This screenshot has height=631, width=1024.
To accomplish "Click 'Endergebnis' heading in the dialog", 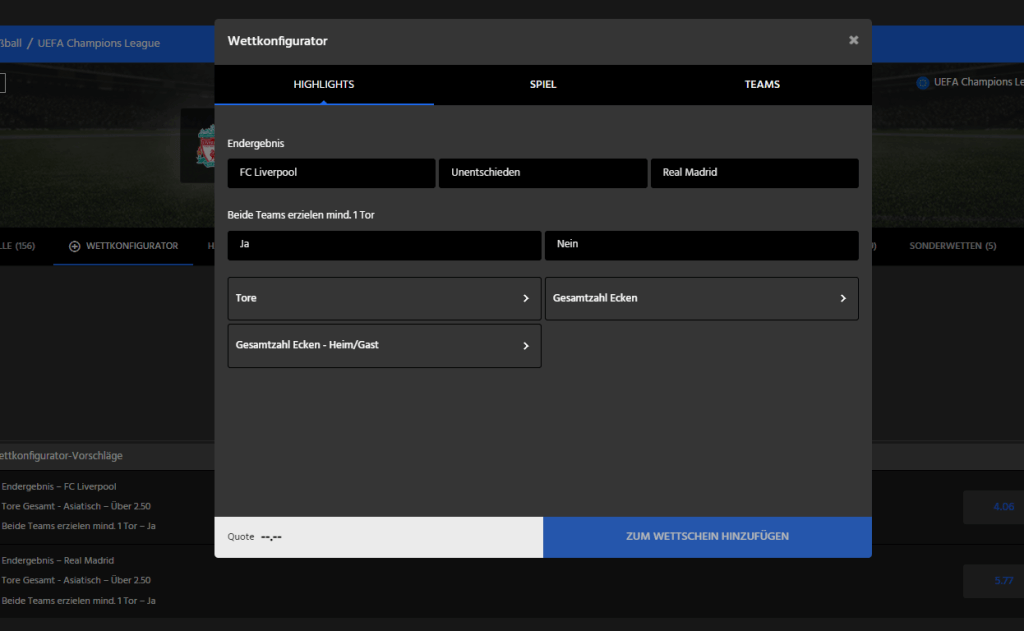I will (x=256, y=144).
